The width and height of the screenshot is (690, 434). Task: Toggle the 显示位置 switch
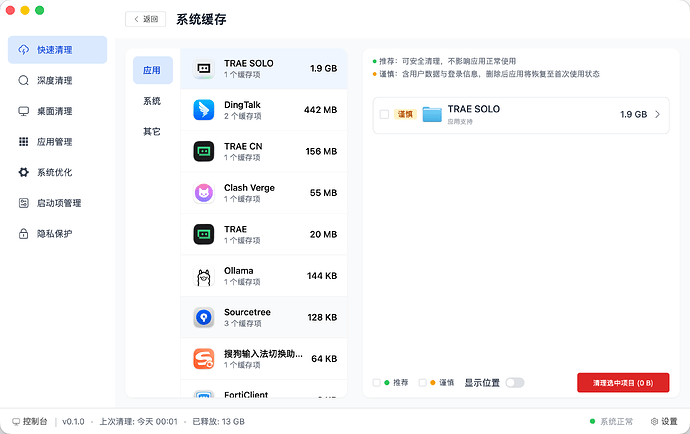[515, 382]
